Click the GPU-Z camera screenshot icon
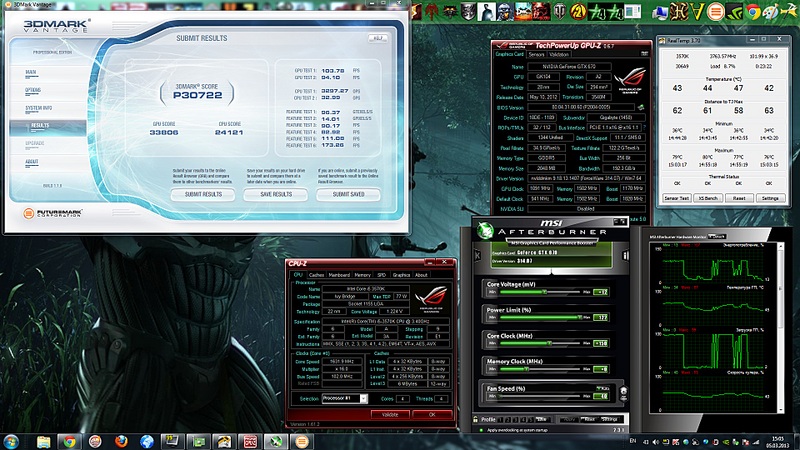The width and height of the screenshot is (800, 450). (644, 54)
